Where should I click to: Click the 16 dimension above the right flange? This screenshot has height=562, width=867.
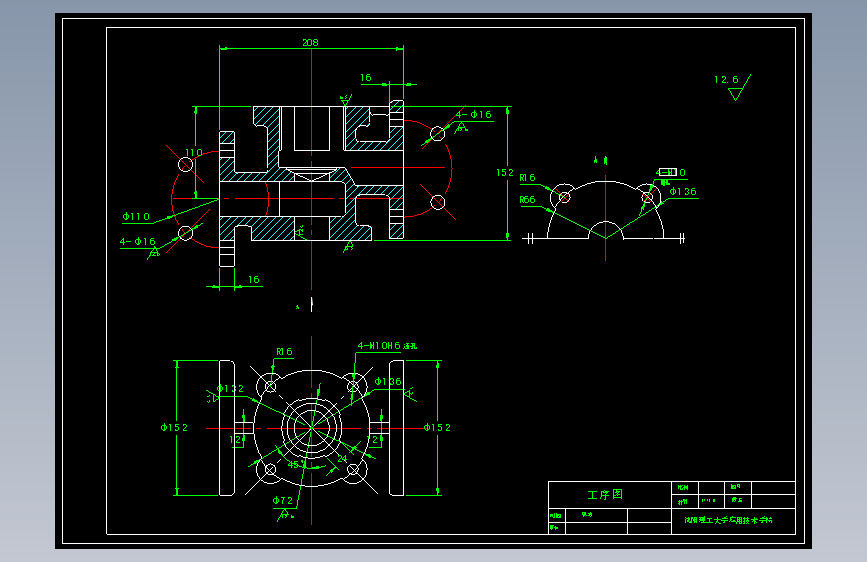(366, 78)
